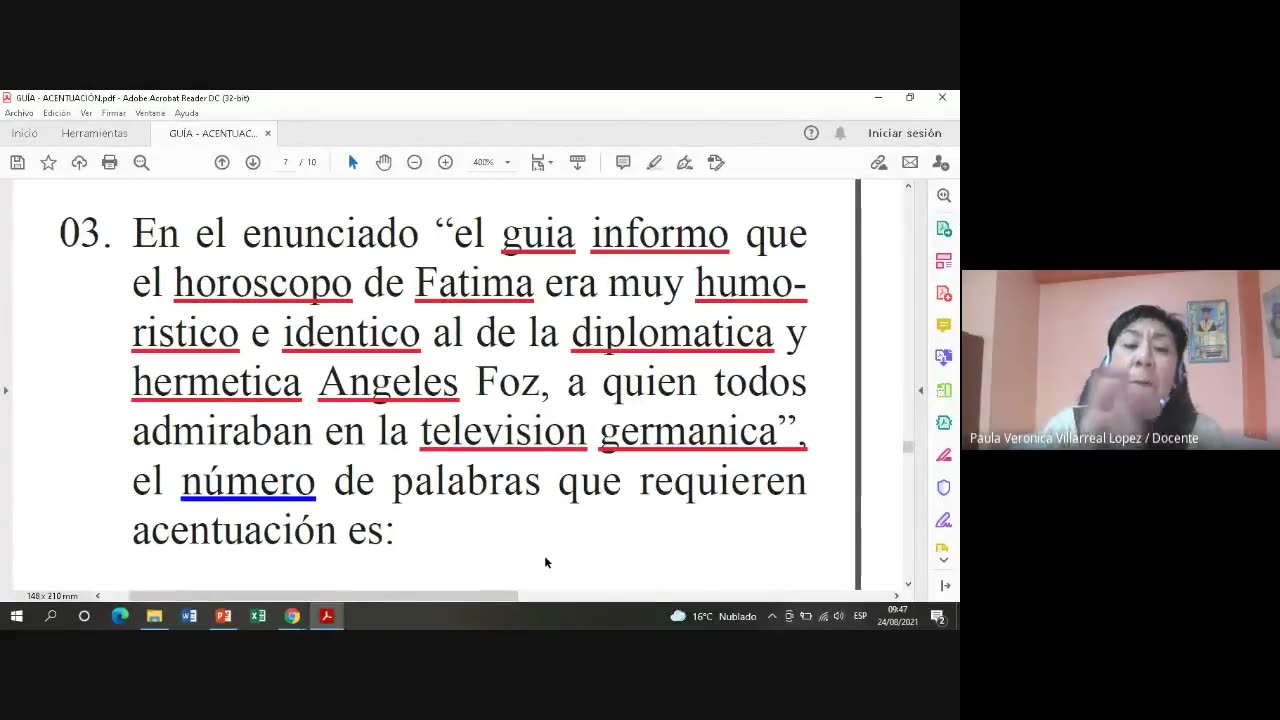
Task: Select the GUÍA - ACENTUAC... document tab
Action: click(213, 133)
